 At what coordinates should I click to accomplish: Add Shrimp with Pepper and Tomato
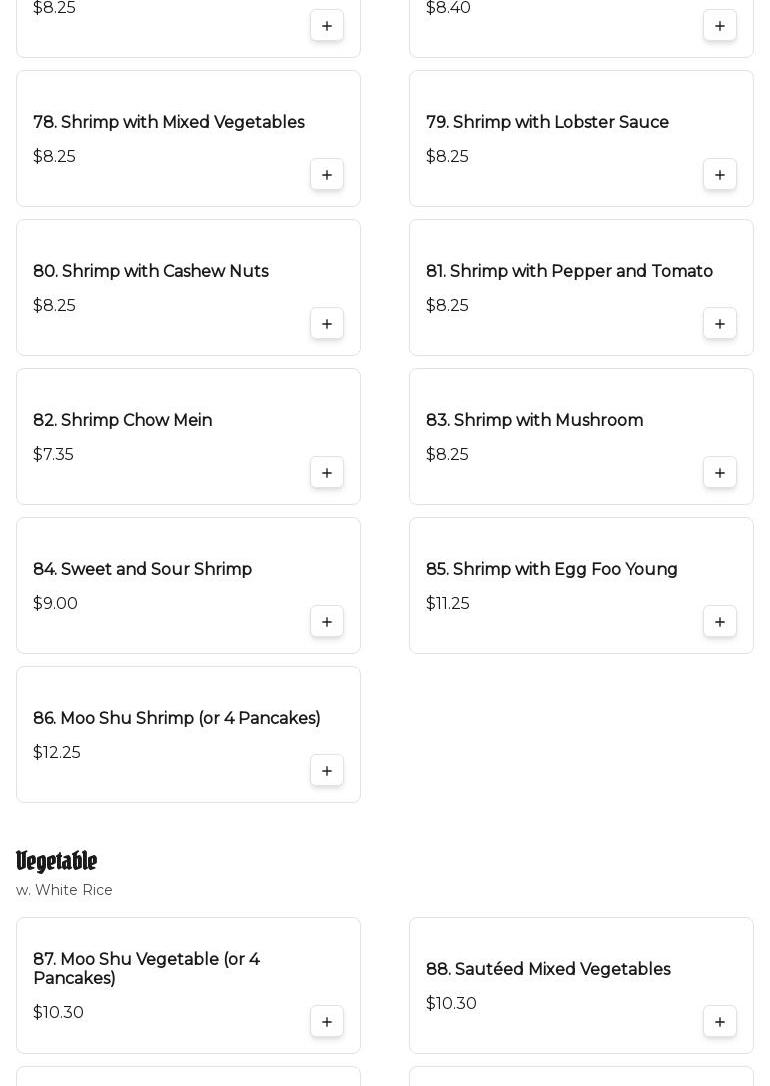coord(720,324)
